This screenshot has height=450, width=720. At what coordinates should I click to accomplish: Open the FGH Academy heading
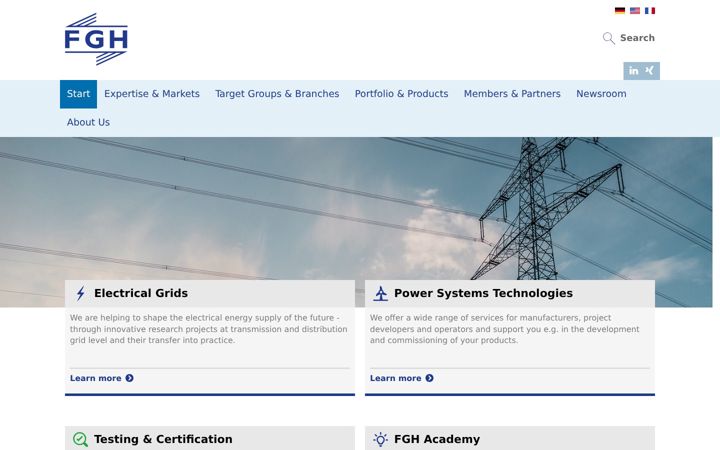coord(437,439)
